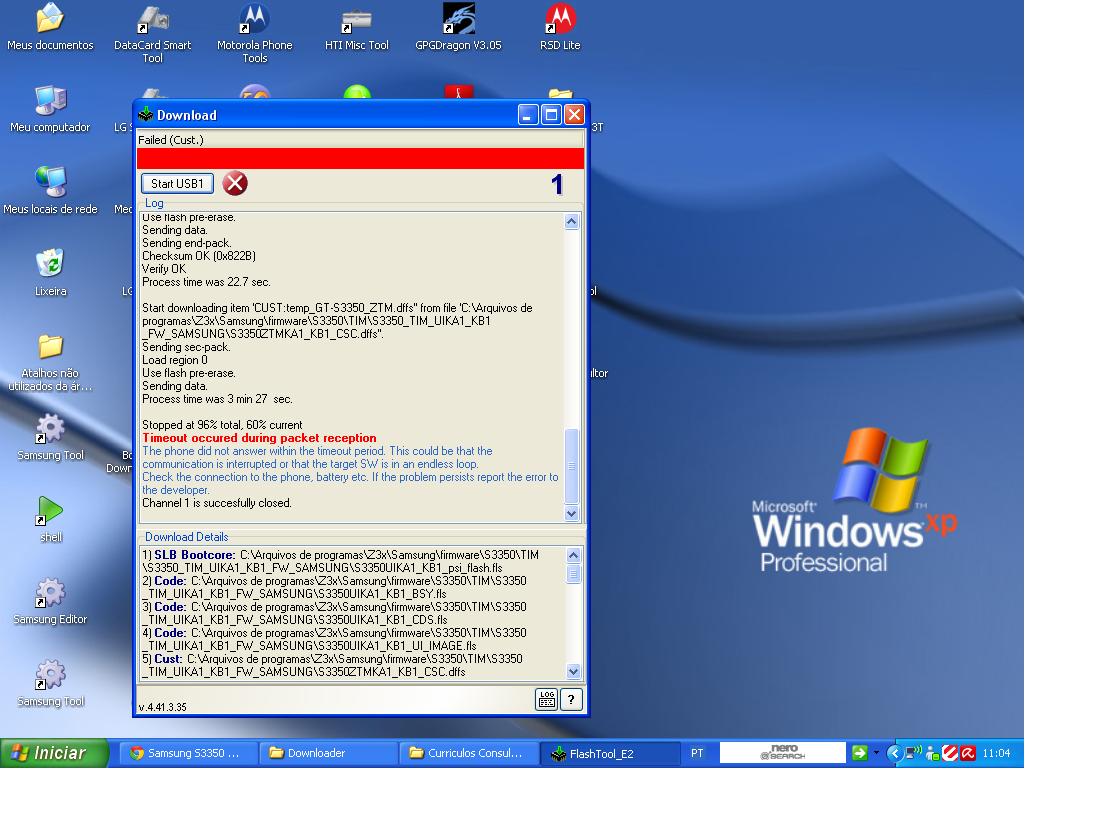
Task: Click the red failed progress bar
Action: (360, 158)
